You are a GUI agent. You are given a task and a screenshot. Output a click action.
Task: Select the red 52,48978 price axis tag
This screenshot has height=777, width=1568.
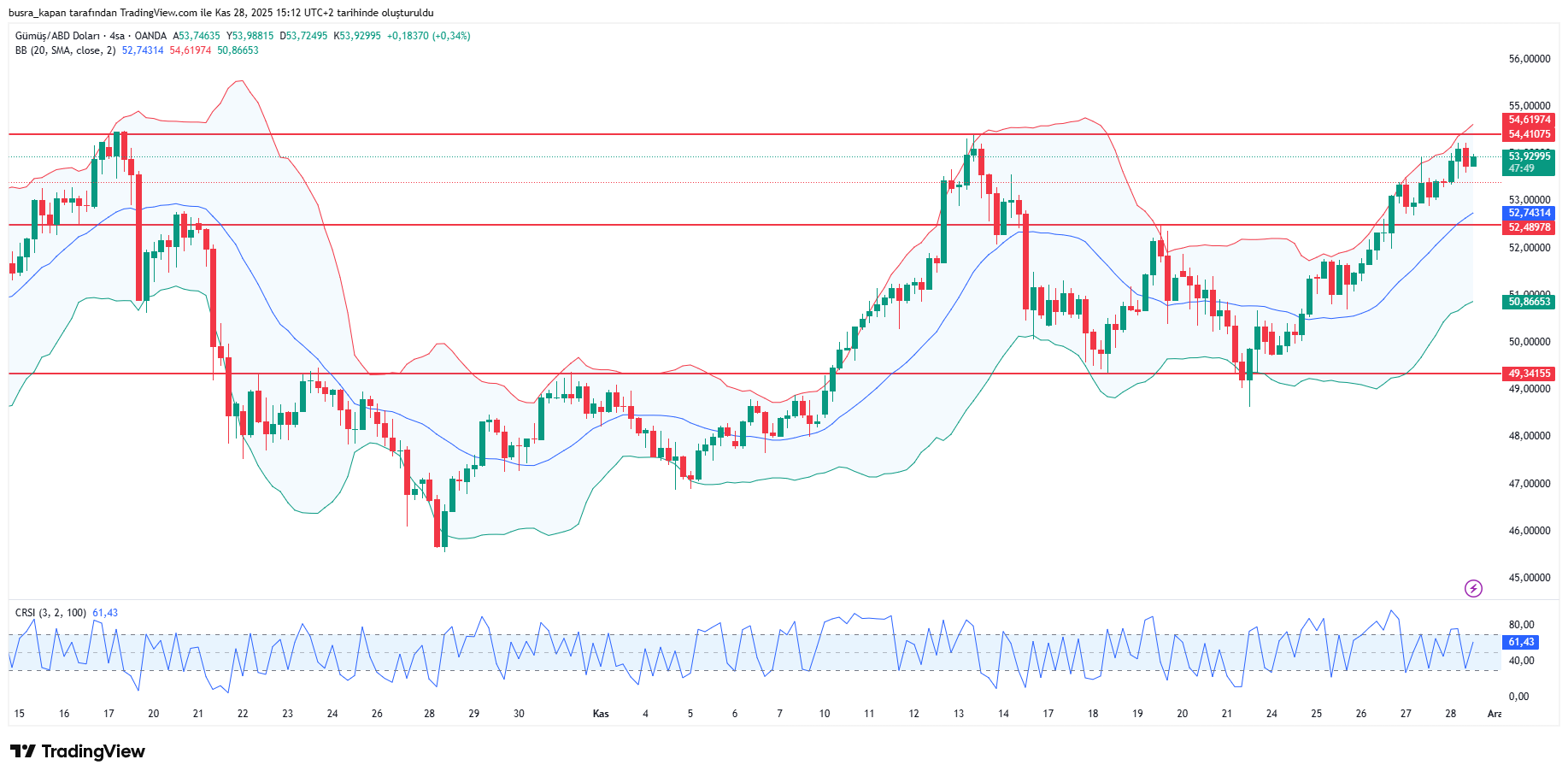coord(1529,227)
